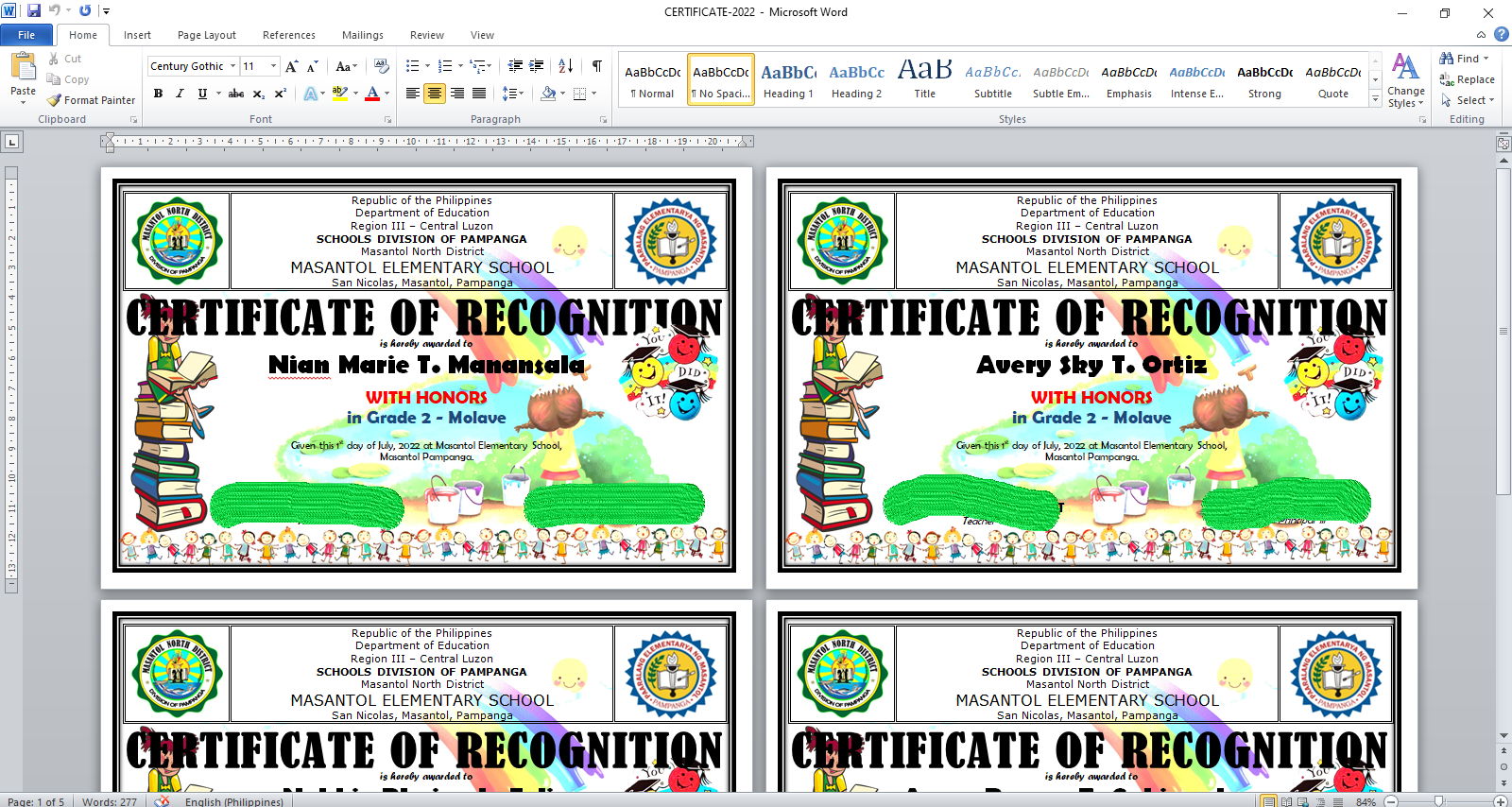Click the Clear Formatting icon

[381, 66]
